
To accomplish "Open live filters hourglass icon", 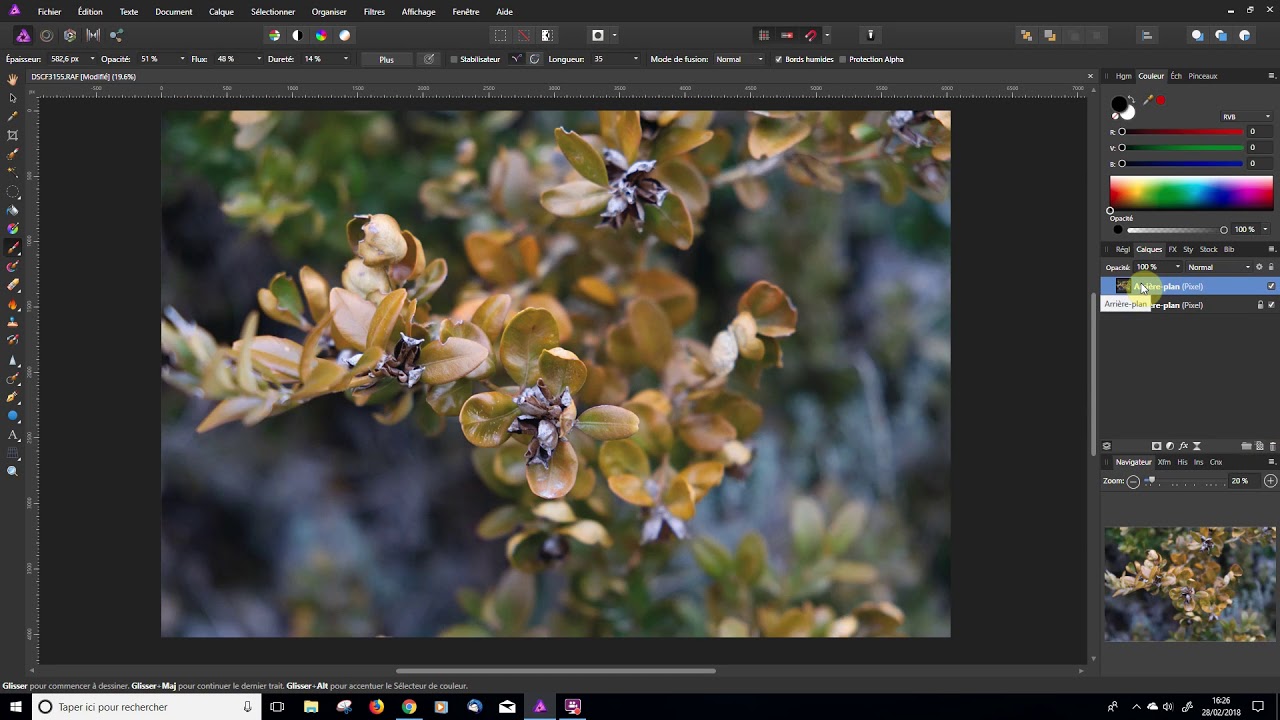I will [x=1197, y=446].
